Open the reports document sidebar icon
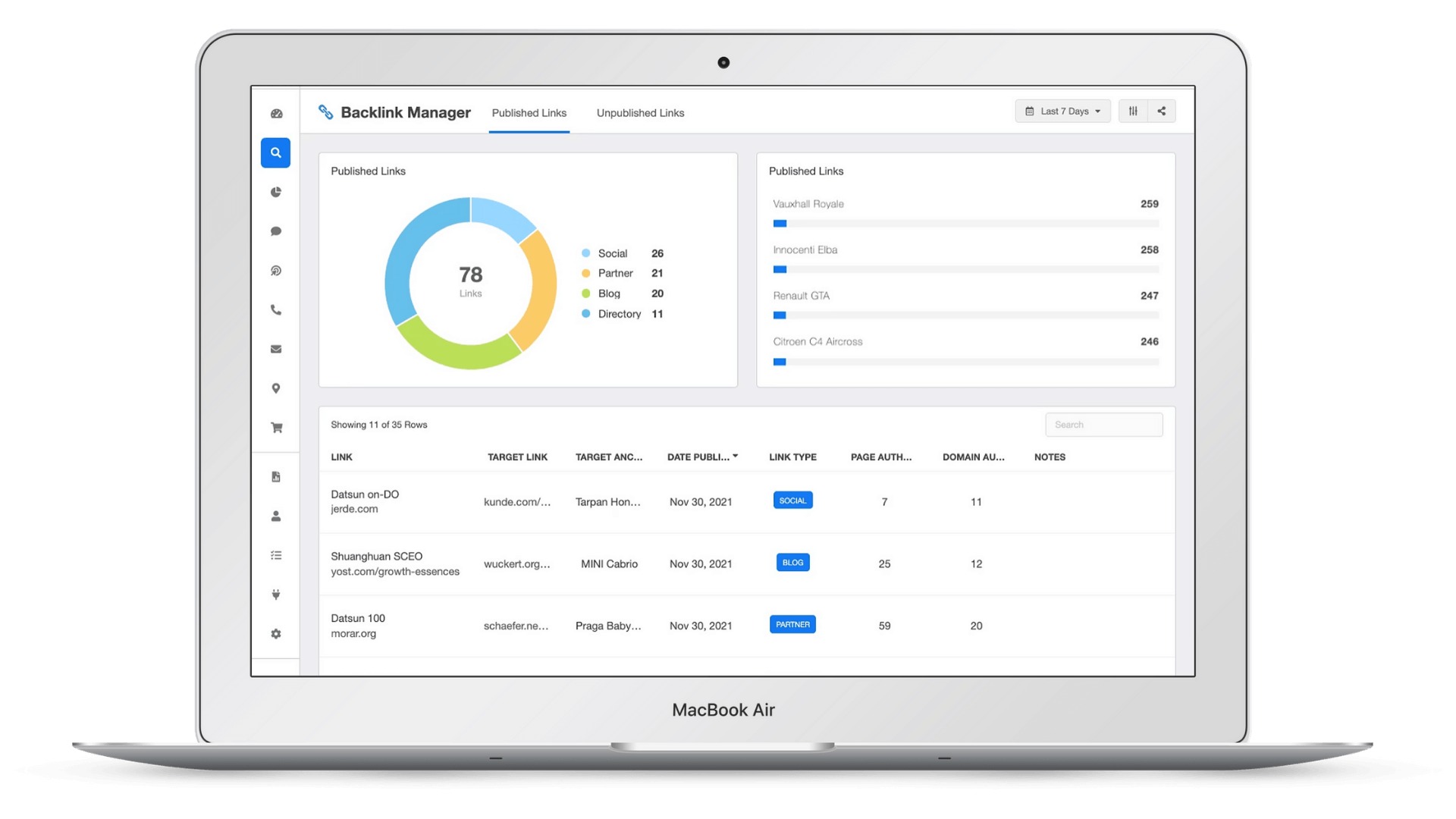 (276, 477)
